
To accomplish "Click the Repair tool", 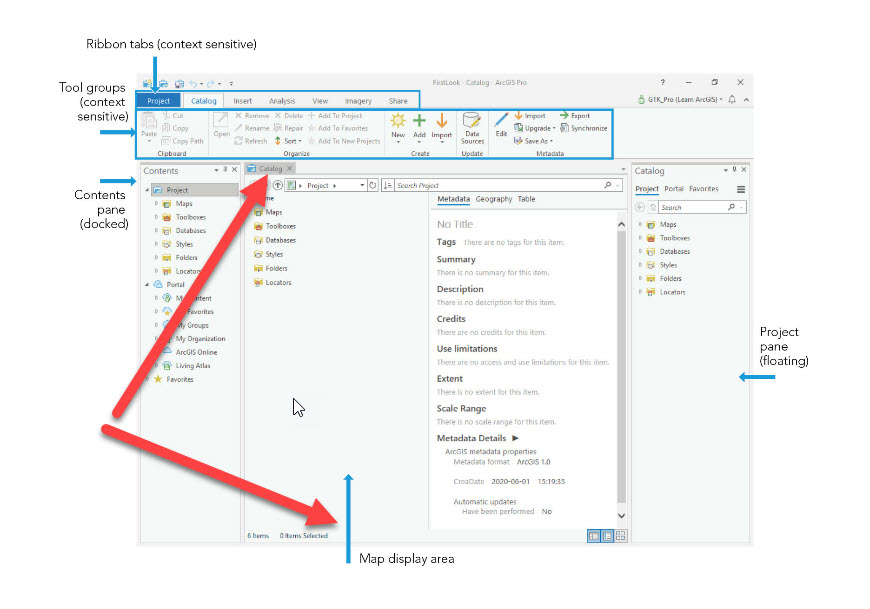I will click(x=289, y=128).
